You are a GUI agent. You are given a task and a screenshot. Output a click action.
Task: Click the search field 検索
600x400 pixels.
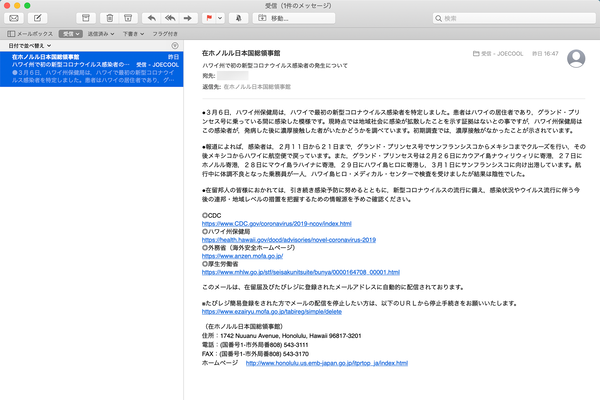tap(515, 18)
